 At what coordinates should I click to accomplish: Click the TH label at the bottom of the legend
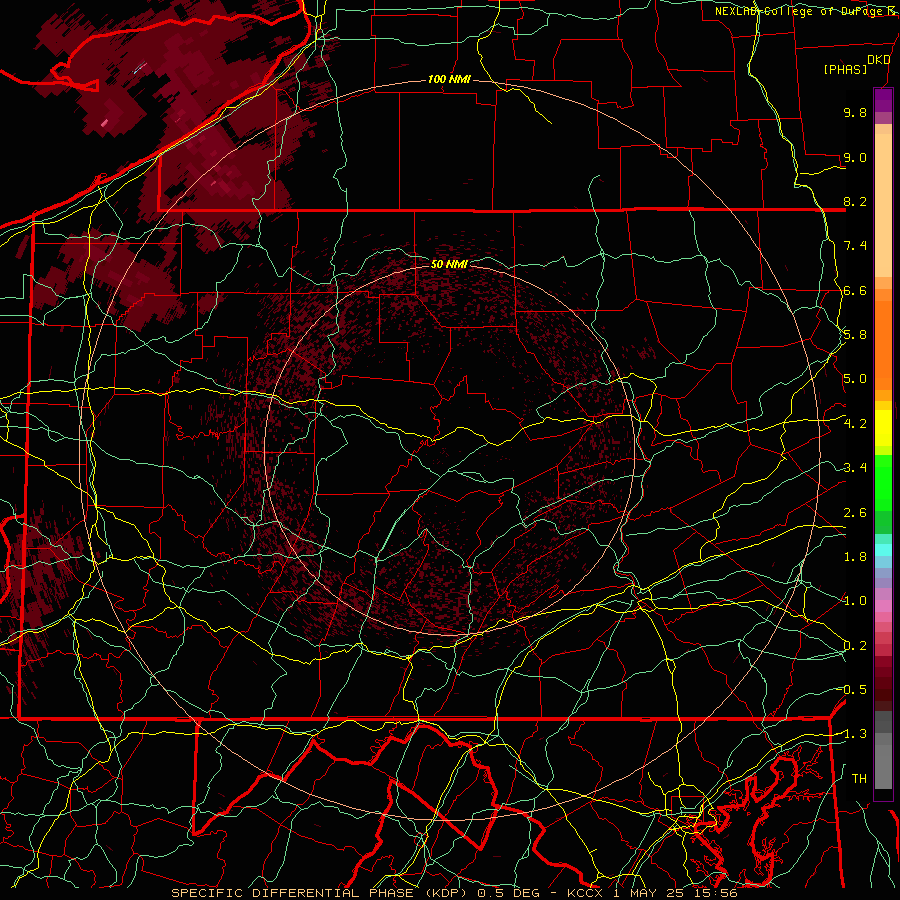(859, 778)
